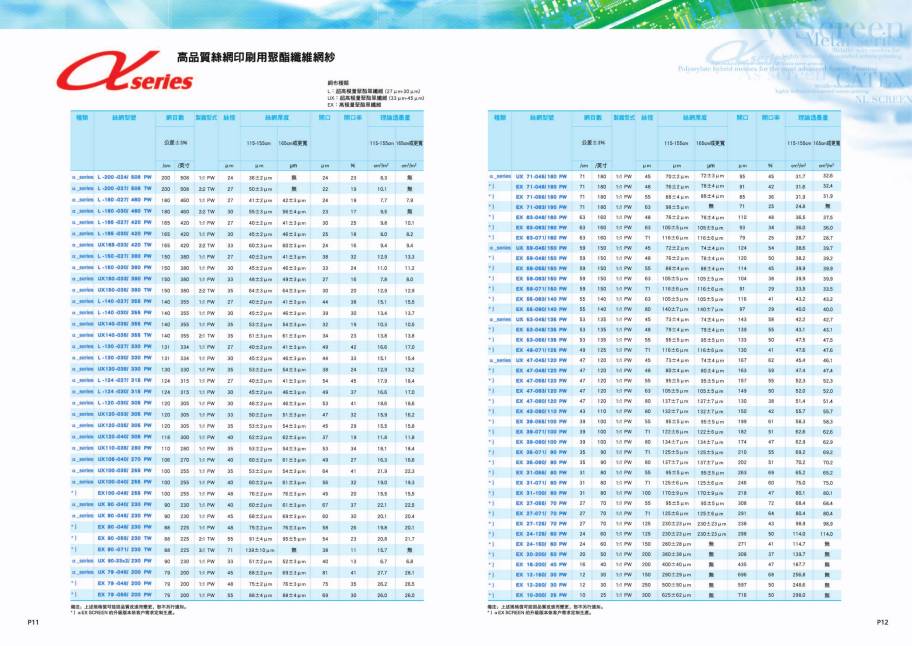Select the heading '高品質絲網印刷用聚酯纖維網紗'
This screenshot has width=912, height=646.
[x=256, y=57]
